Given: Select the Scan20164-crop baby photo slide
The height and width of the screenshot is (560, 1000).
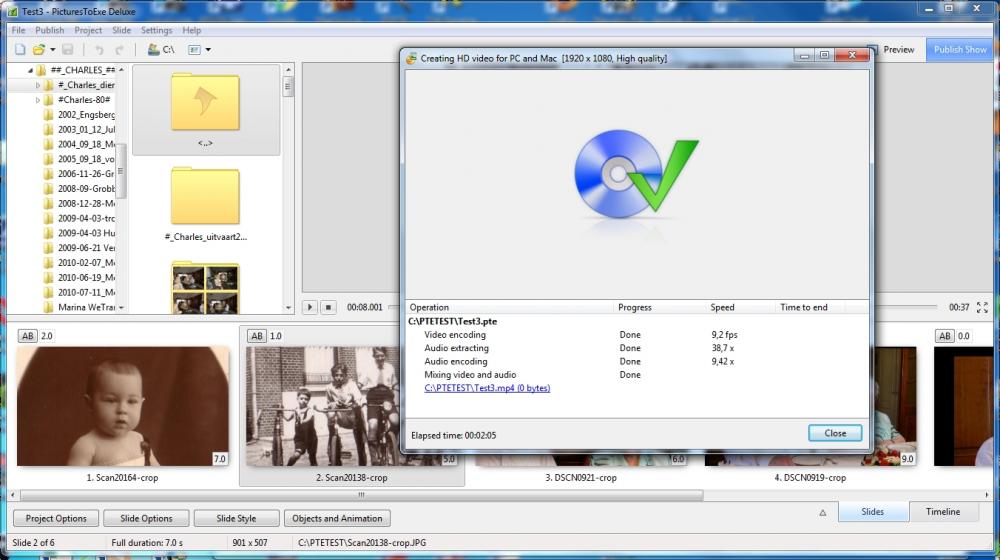Looking at the screenshot, I should pos(123,407).
